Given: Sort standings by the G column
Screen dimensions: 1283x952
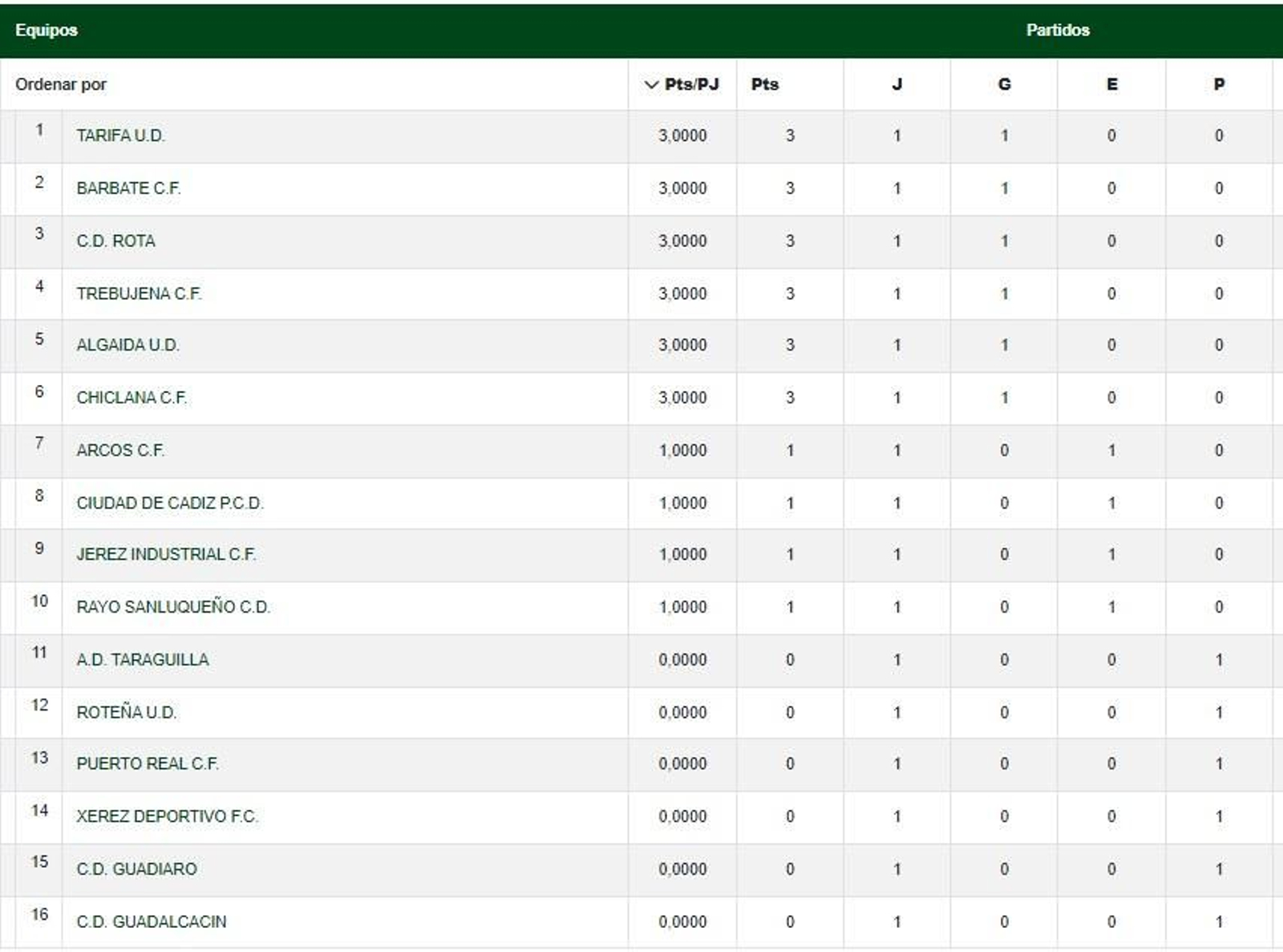Looking at the screenshot, I should pos(1005,83).
